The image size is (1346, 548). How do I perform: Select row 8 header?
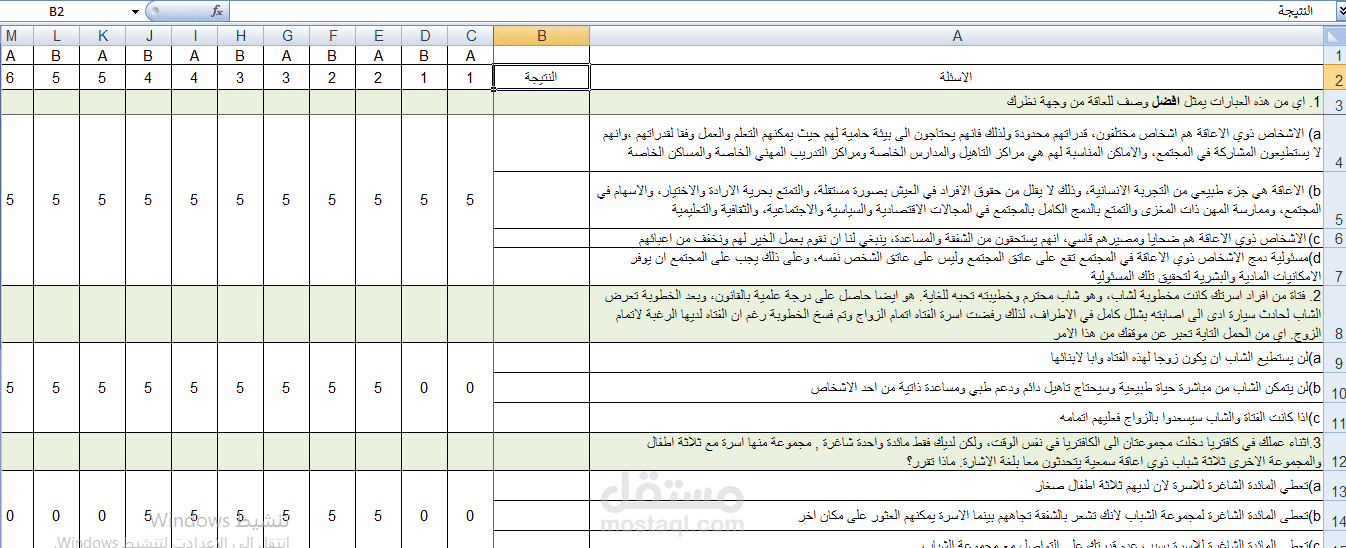pos(1336,314)
